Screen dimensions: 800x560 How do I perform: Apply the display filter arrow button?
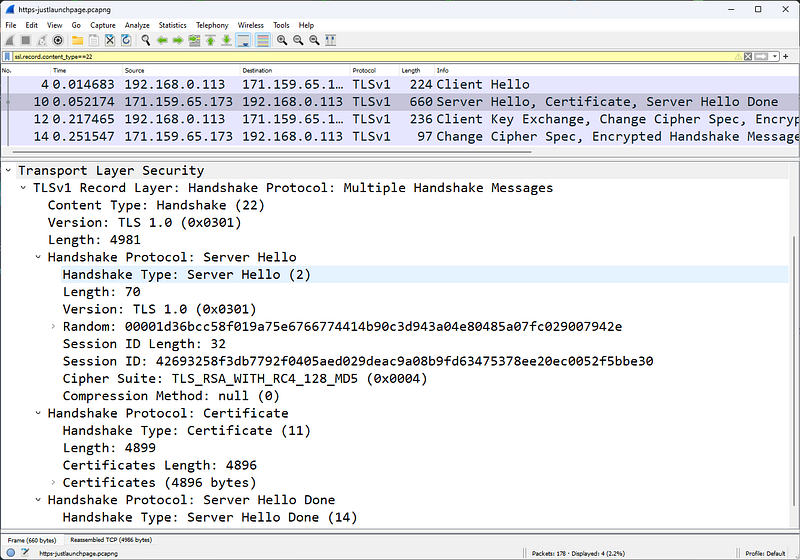(761, 57)
